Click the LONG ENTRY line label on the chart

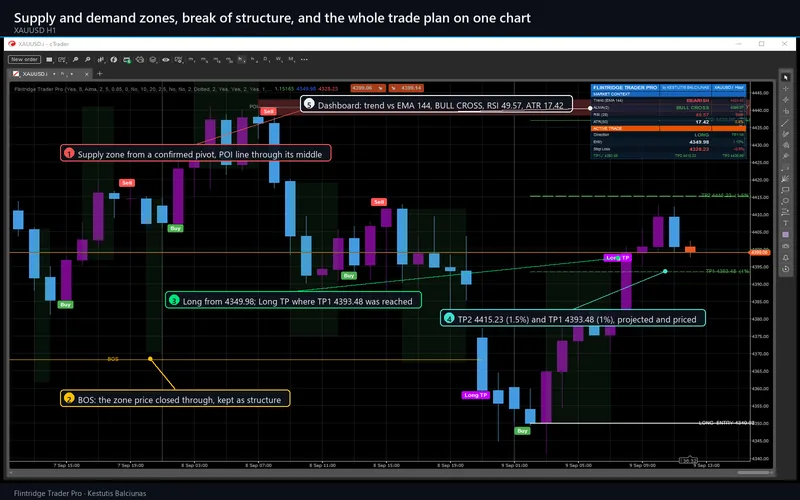pos(726,423)
